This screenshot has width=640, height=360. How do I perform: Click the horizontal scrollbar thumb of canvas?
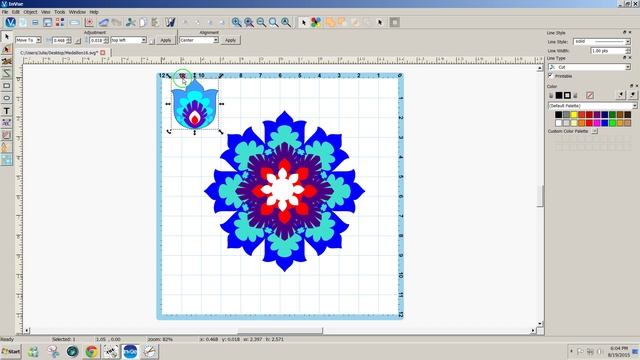pos(280,330)
